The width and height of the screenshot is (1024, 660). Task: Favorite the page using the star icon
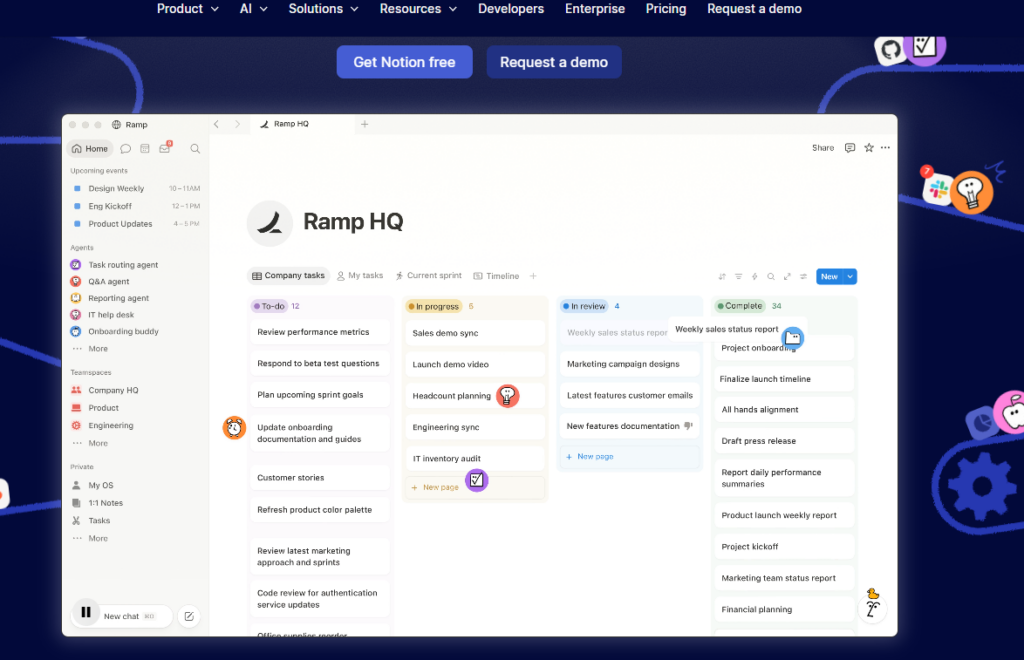(x=869, y=148)
